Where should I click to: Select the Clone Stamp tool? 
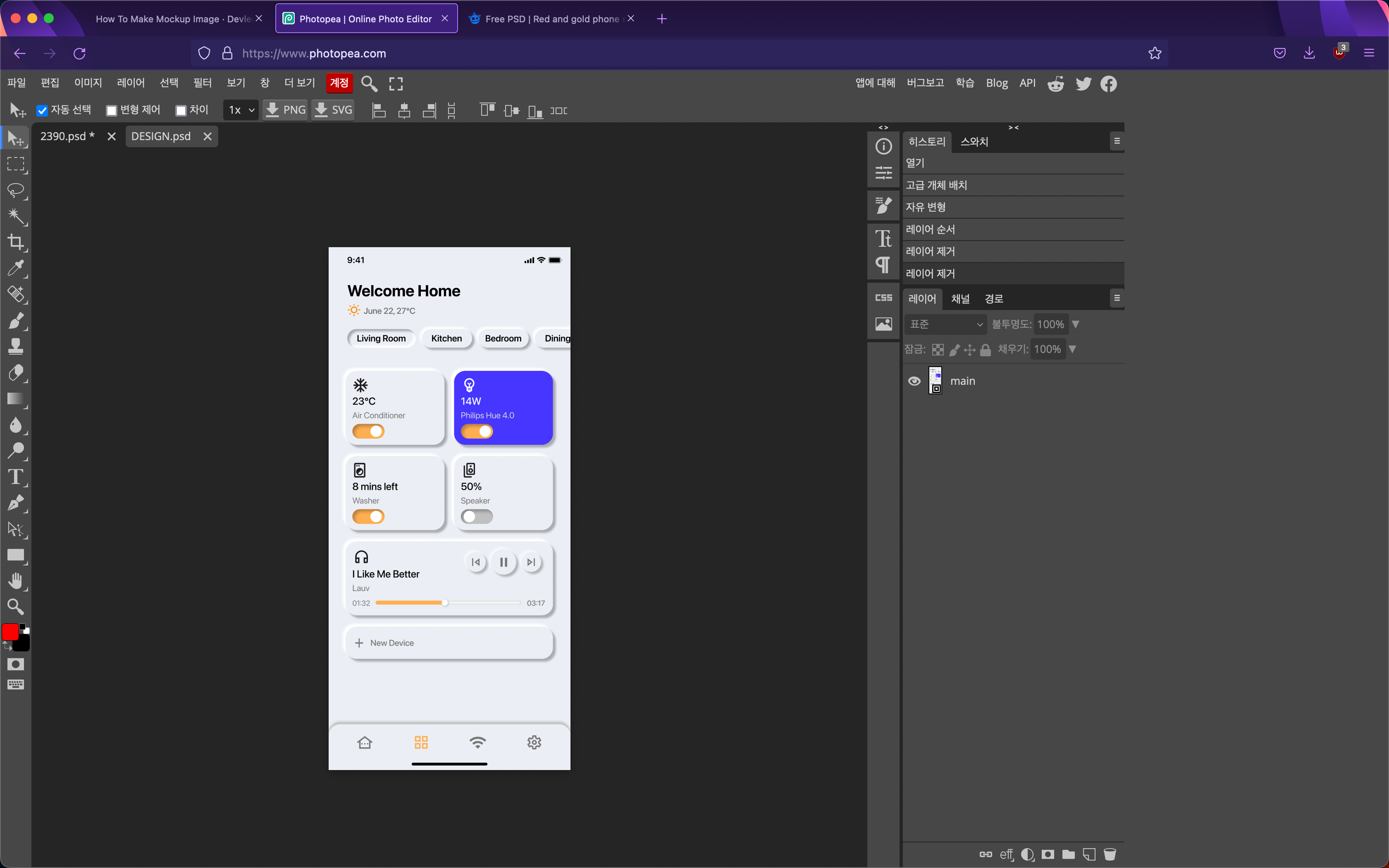click(15, 346)
